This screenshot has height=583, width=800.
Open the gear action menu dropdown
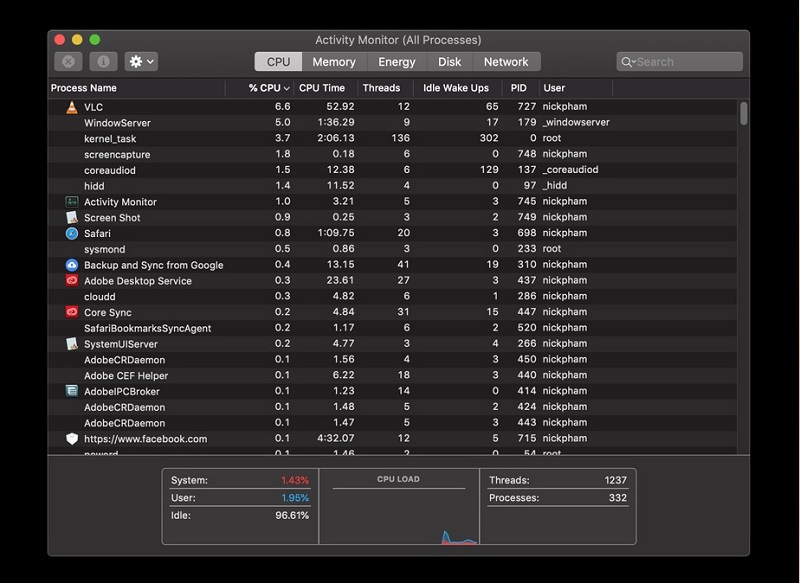pos(141,62)
